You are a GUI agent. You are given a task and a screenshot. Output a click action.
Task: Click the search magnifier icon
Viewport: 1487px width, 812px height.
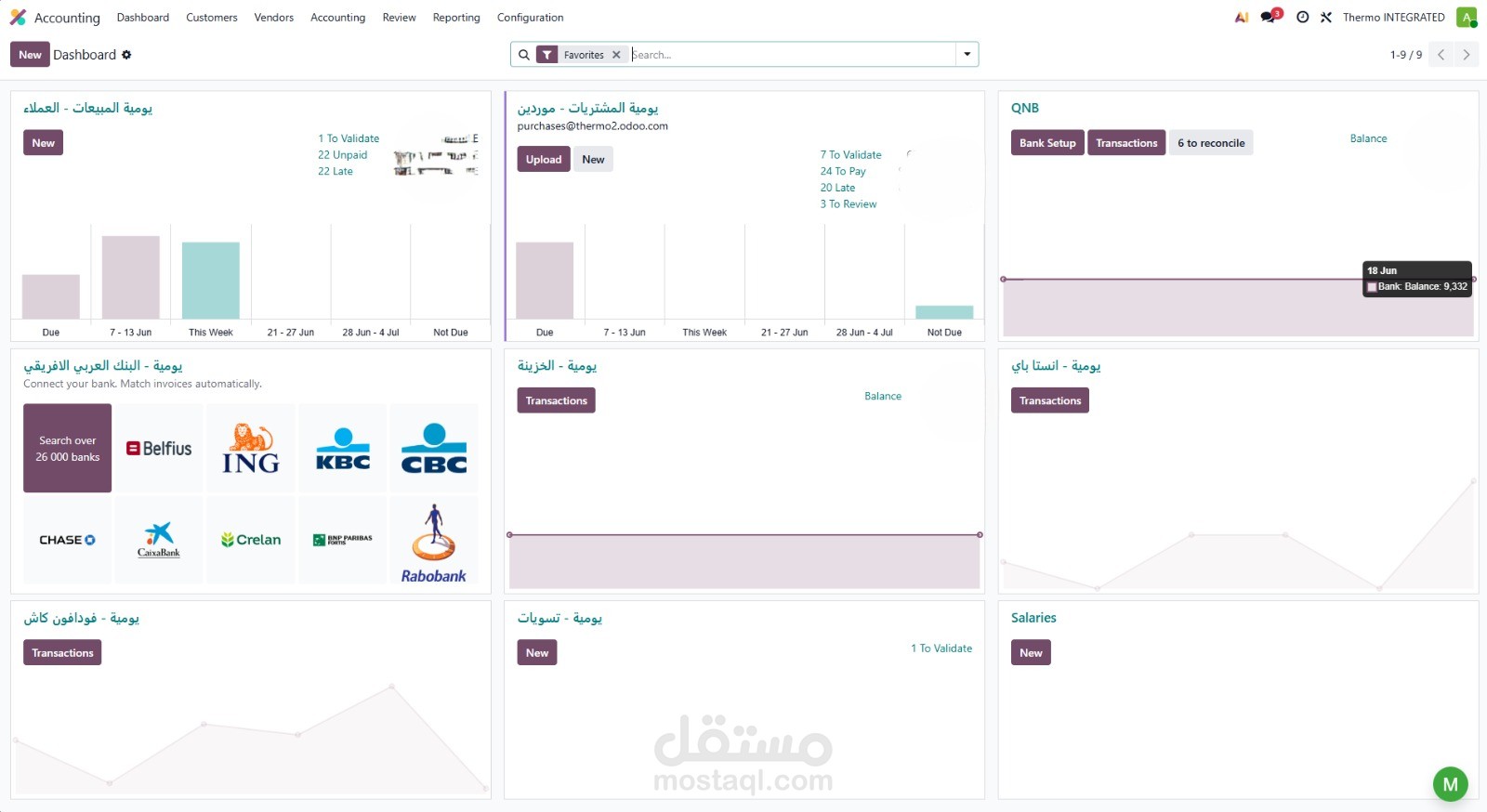click(524, 55)
